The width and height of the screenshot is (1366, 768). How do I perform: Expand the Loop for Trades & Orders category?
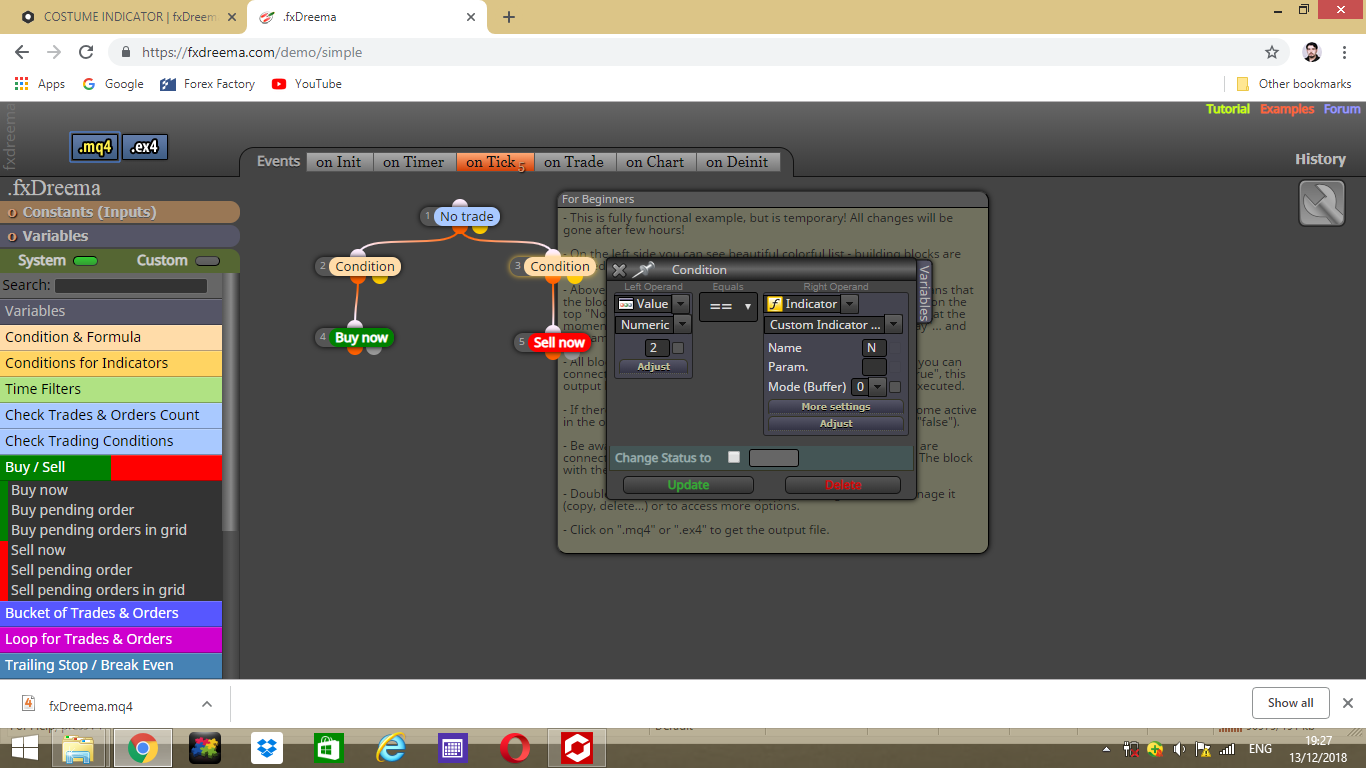click(x=111, y=639)
